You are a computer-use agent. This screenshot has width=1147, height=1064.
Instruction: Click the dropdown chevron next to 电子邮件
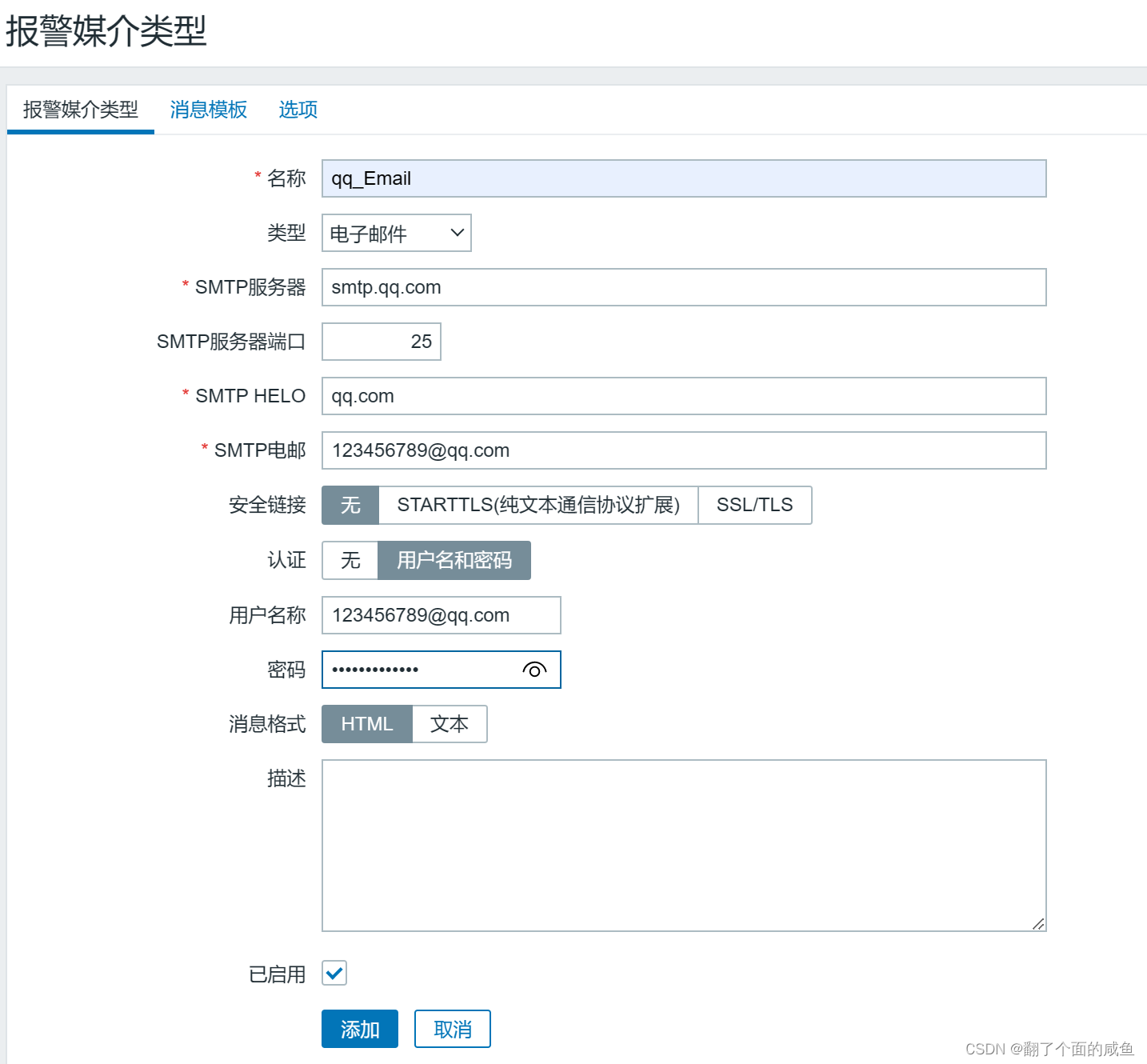456,233
